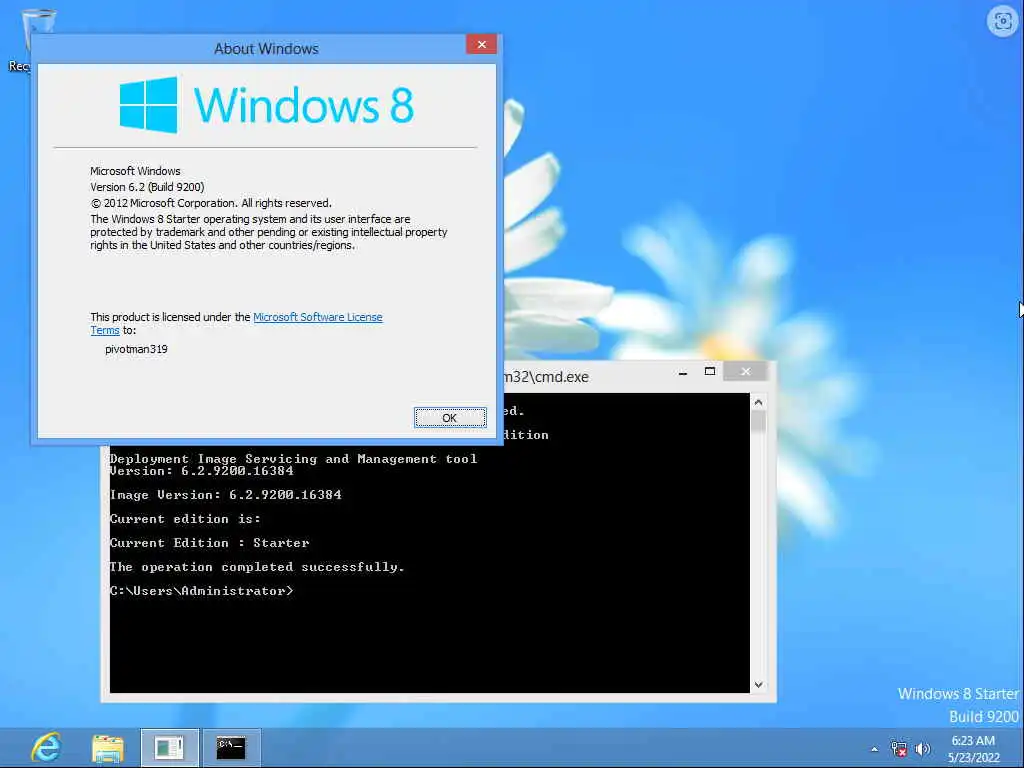Click 'Current Edition : Starter' in cmd output
Image resolution: width=1024 pixels, height=768 pixels.
click(210, 543)
